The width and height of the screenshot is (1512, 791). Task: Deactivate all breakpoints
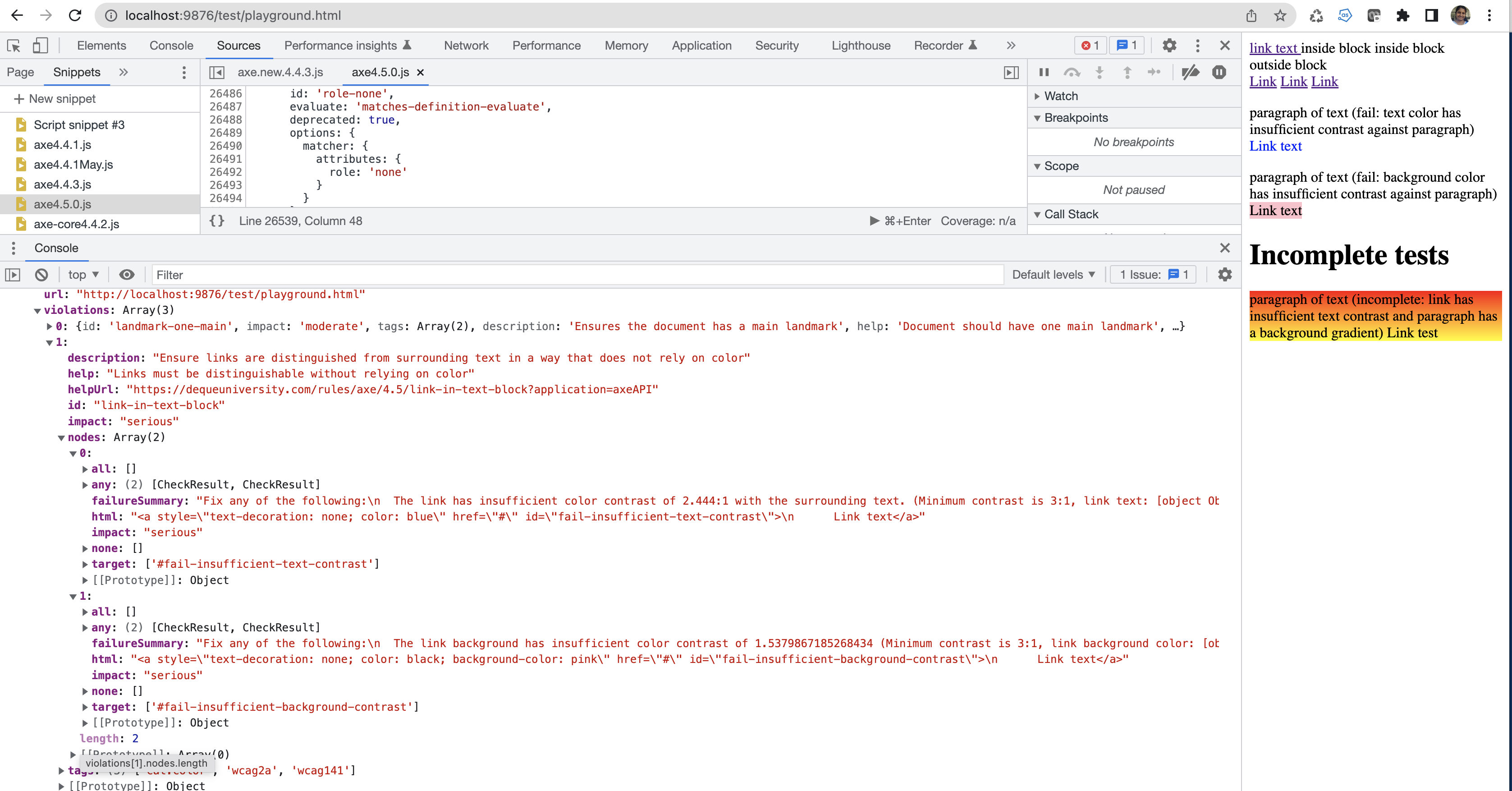[x=1190, y=72]
